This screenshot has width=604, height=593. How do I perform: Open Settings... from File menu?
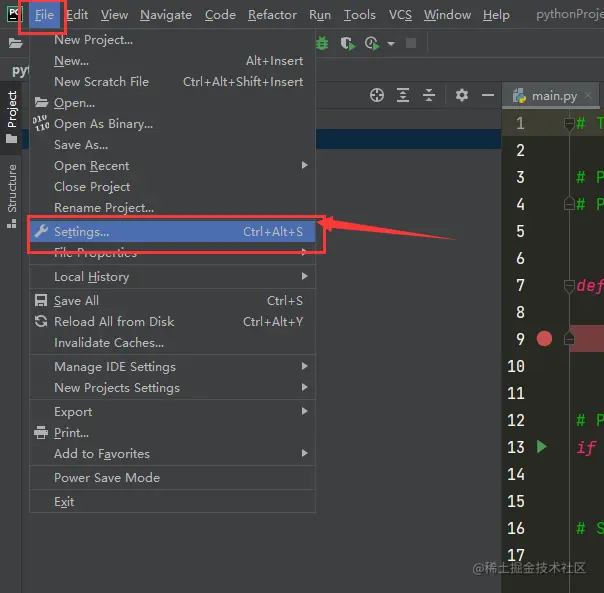point(173,232)
